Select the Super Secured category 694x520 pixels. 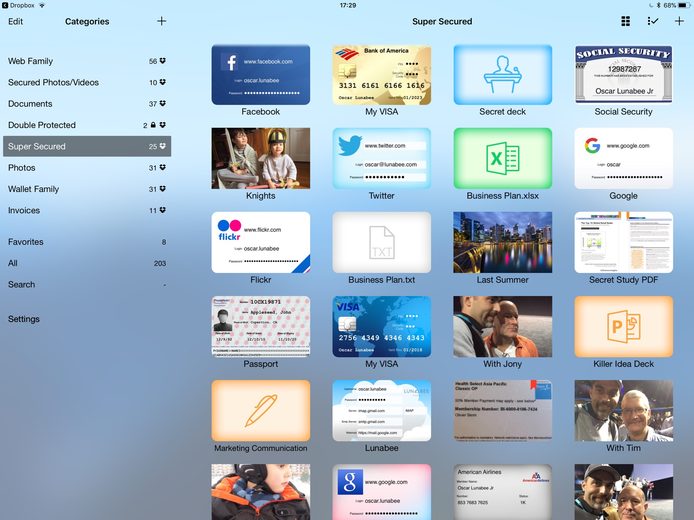pos(87,146)
